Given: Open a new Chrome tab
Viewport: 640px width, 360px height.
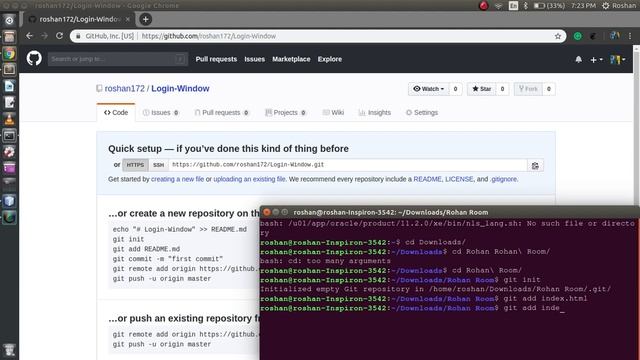Looking at the screenshot, I should coord(145,19).
